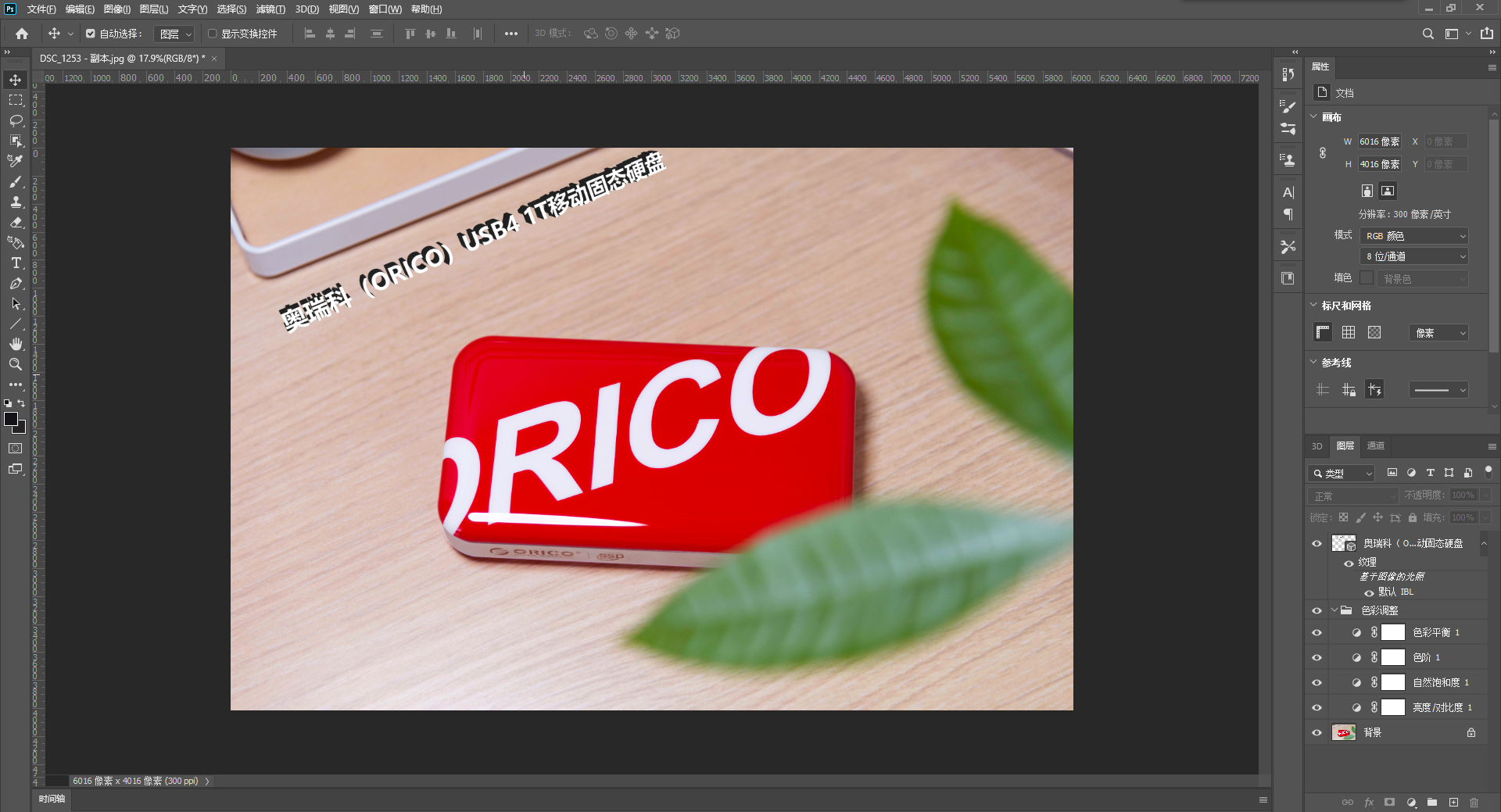Hide the 亮度/对比度 1 layer

pos(1317,707)
